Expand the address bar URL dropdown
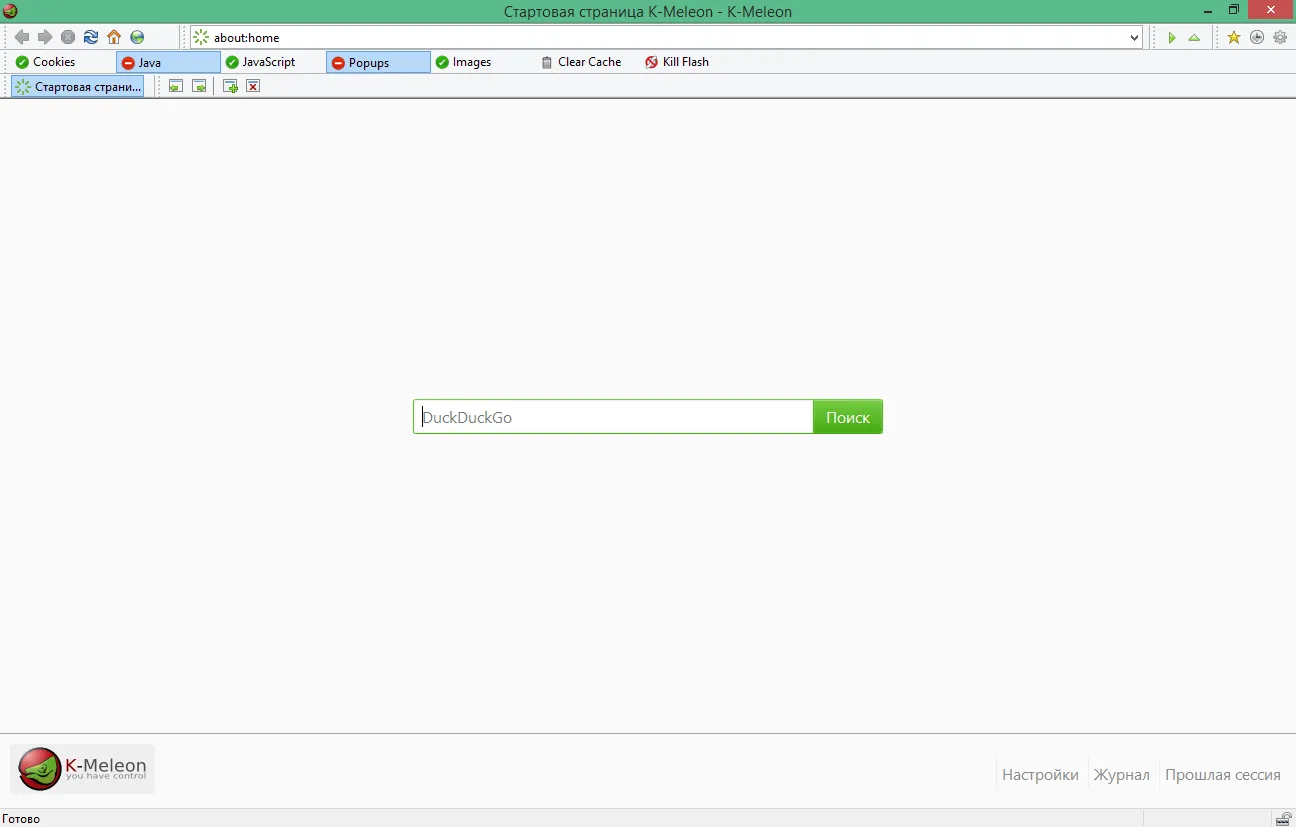Viewport: 1296px width, 827px height. pos(1134,38)
